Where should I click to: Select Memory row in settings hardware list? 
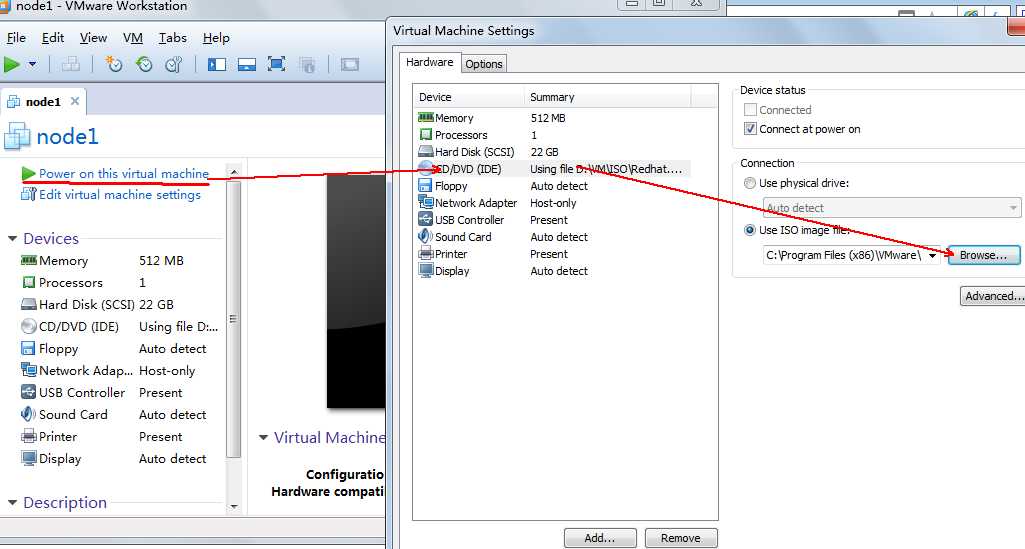point(554,118)
